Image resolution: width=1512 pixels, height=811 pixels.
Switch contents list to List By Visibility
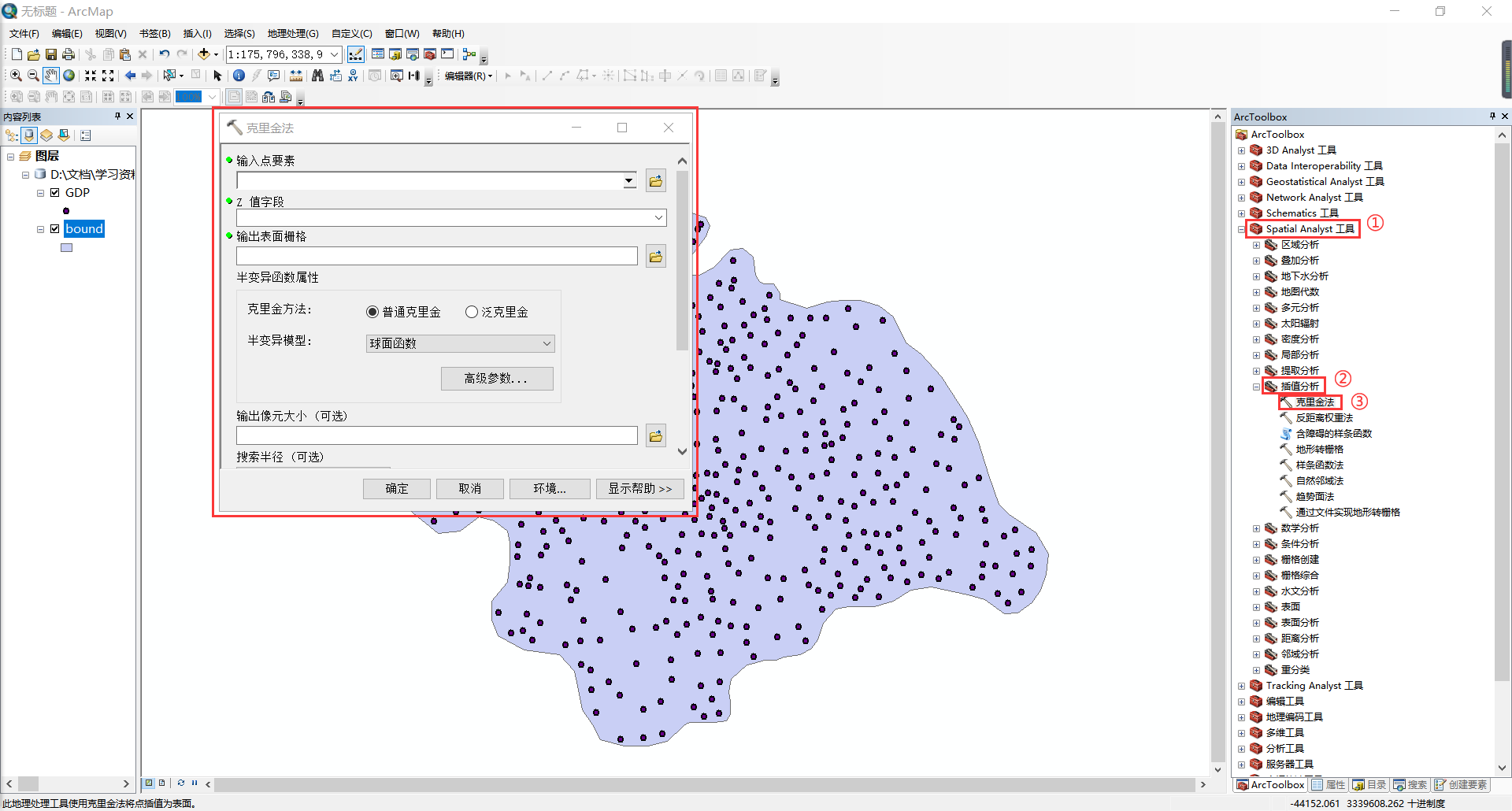pyautogui.click(x=46, y=135)
